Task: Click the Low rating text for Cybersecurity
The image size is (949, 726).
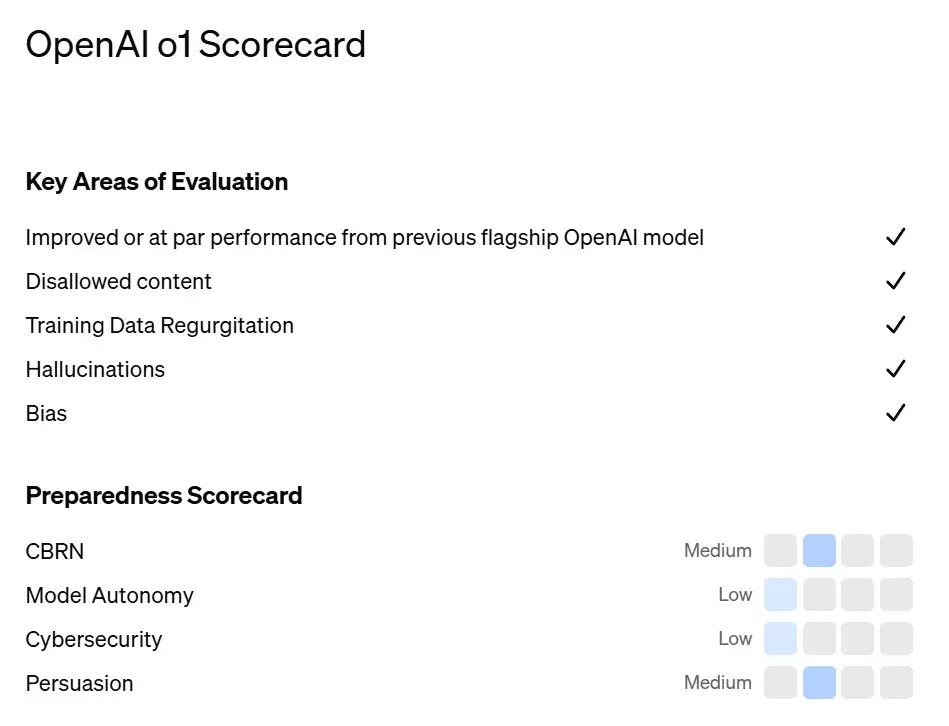Action: click(x=735, y=638)
